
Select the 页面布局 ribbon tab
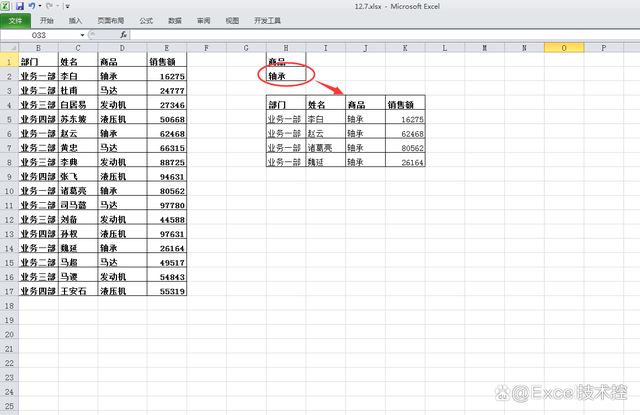[x=111, y=20]
